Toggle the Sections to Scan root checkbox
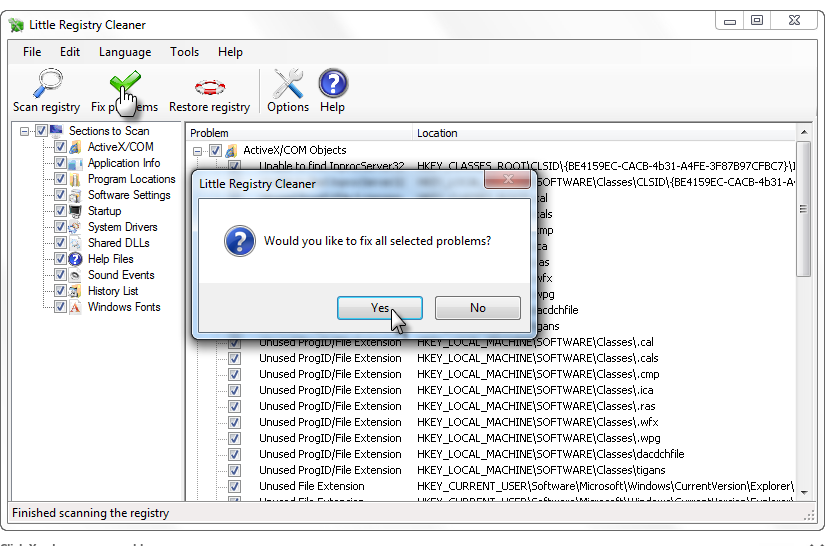Image resolution: width=826 pixels, height=546 pixels. (41, 131)
